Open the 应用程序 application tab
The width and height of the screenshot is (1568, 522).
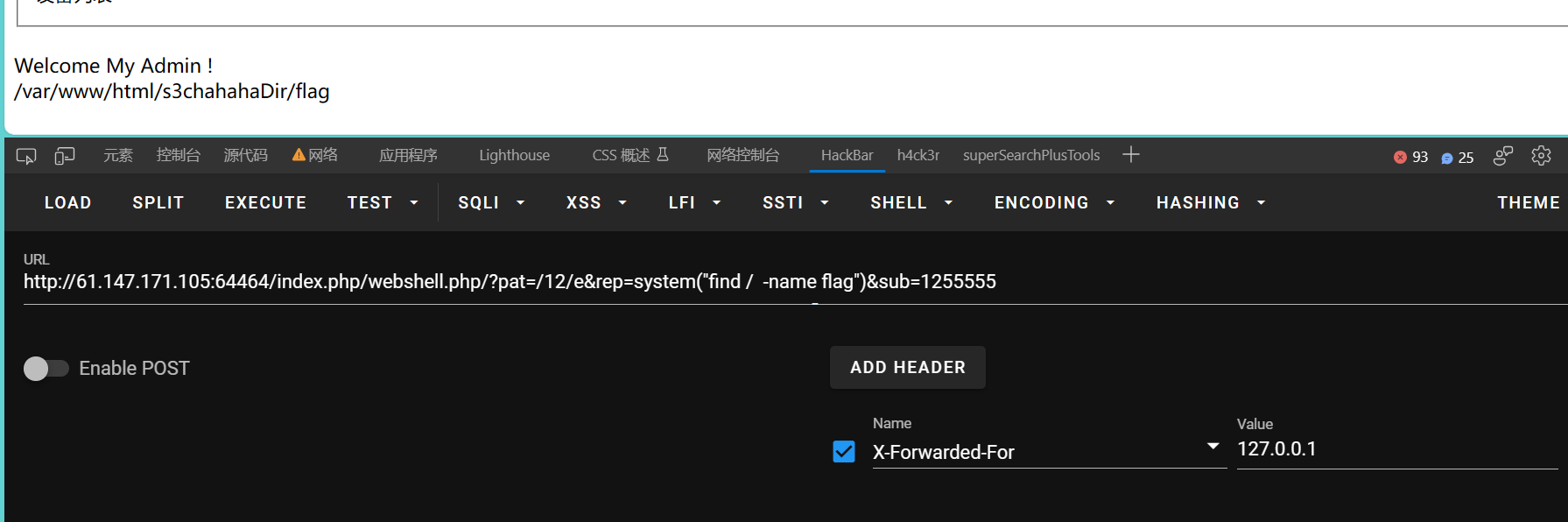pos(408,155)
